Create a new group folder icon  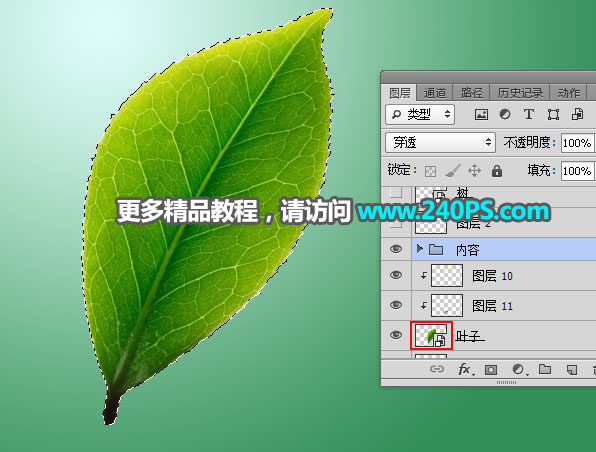pyautogui.click(x=545, y=369)
